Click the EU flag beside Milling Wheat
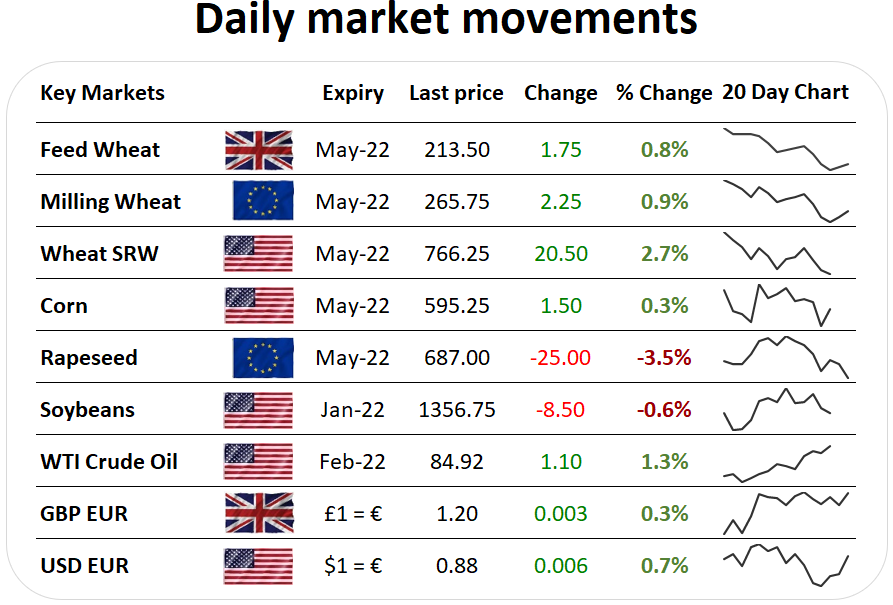 [x=263, y=200]
